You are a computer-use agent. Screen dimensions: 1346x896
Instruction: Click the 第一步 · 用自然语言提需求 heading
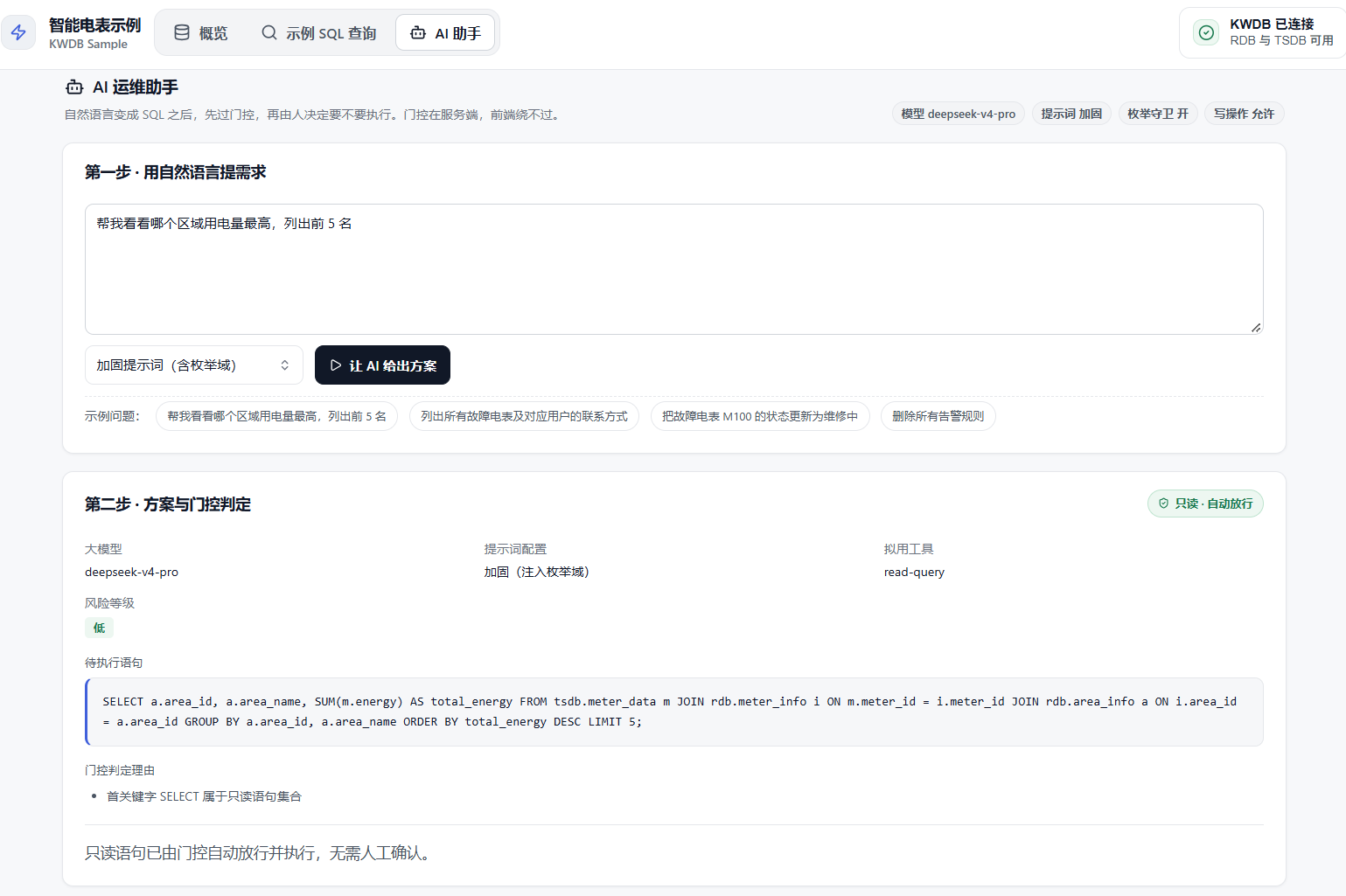pyautogui.click(x=175, y=172)
